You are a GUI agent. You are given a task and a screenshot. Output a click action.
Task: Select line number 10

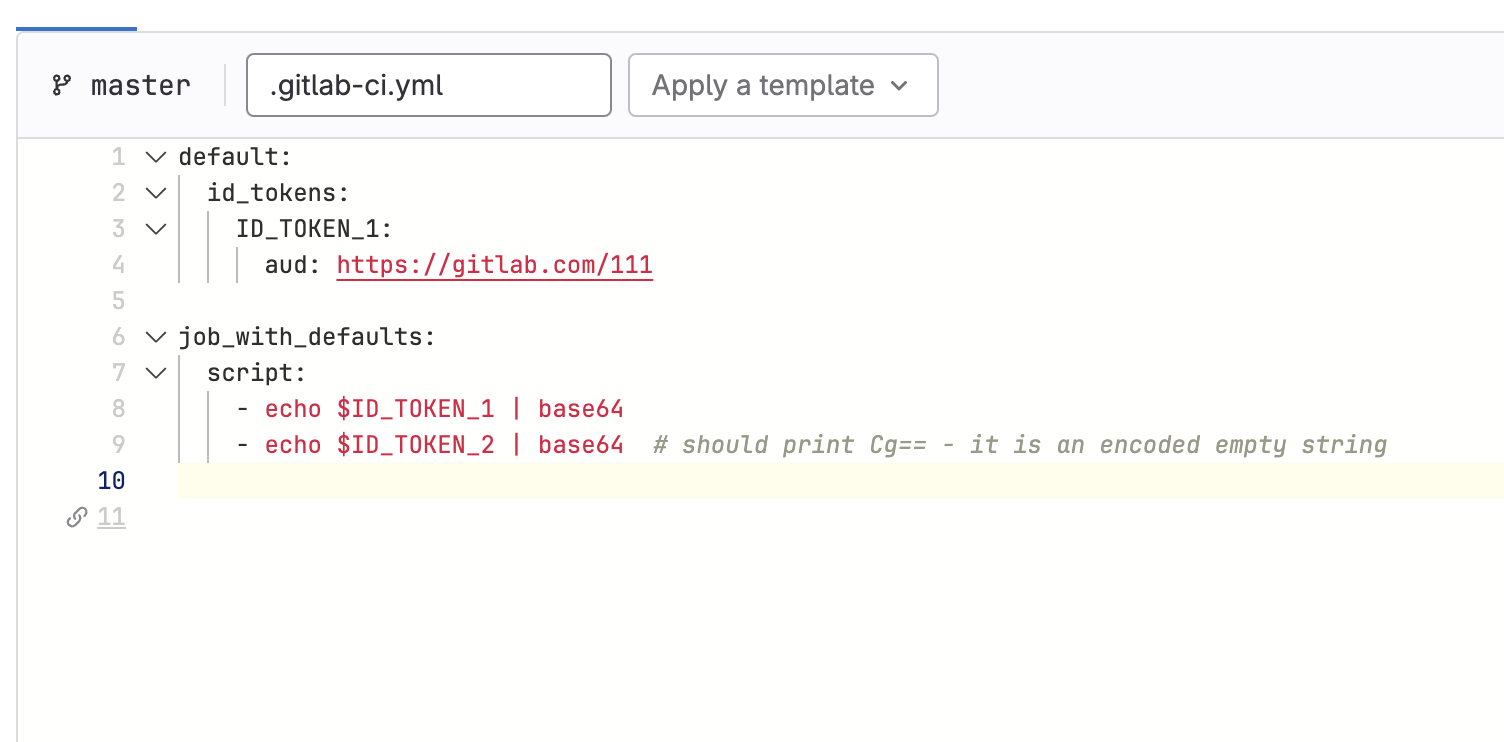112,481
